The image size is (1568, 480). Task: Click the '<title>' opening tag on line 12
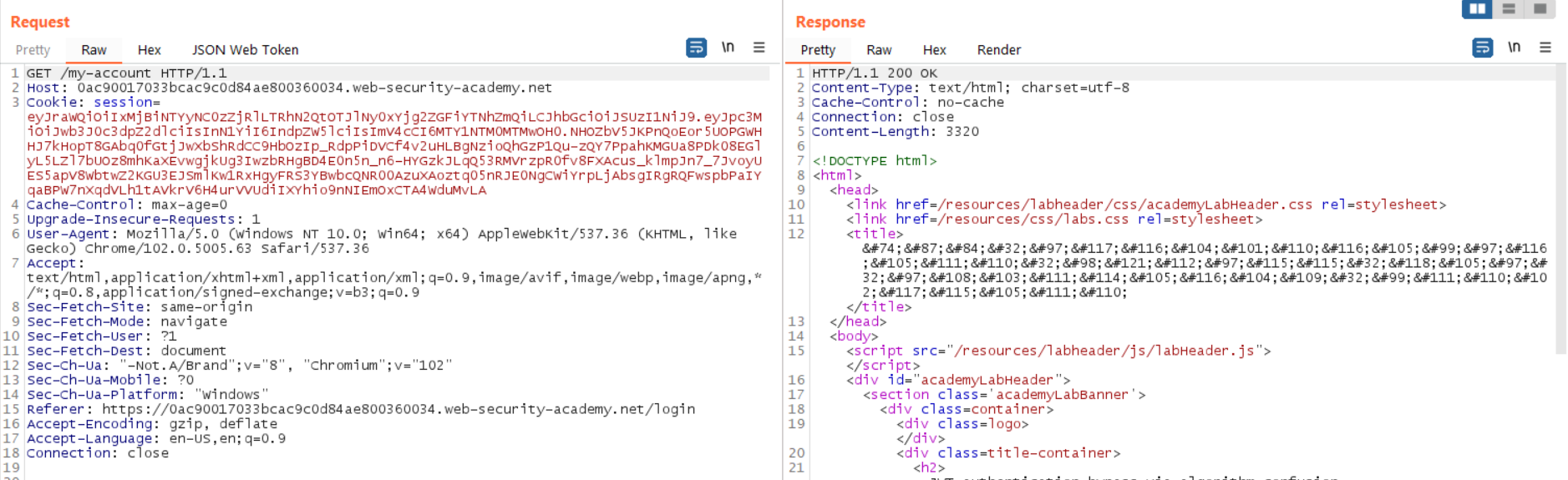click(x=875, y=234)
